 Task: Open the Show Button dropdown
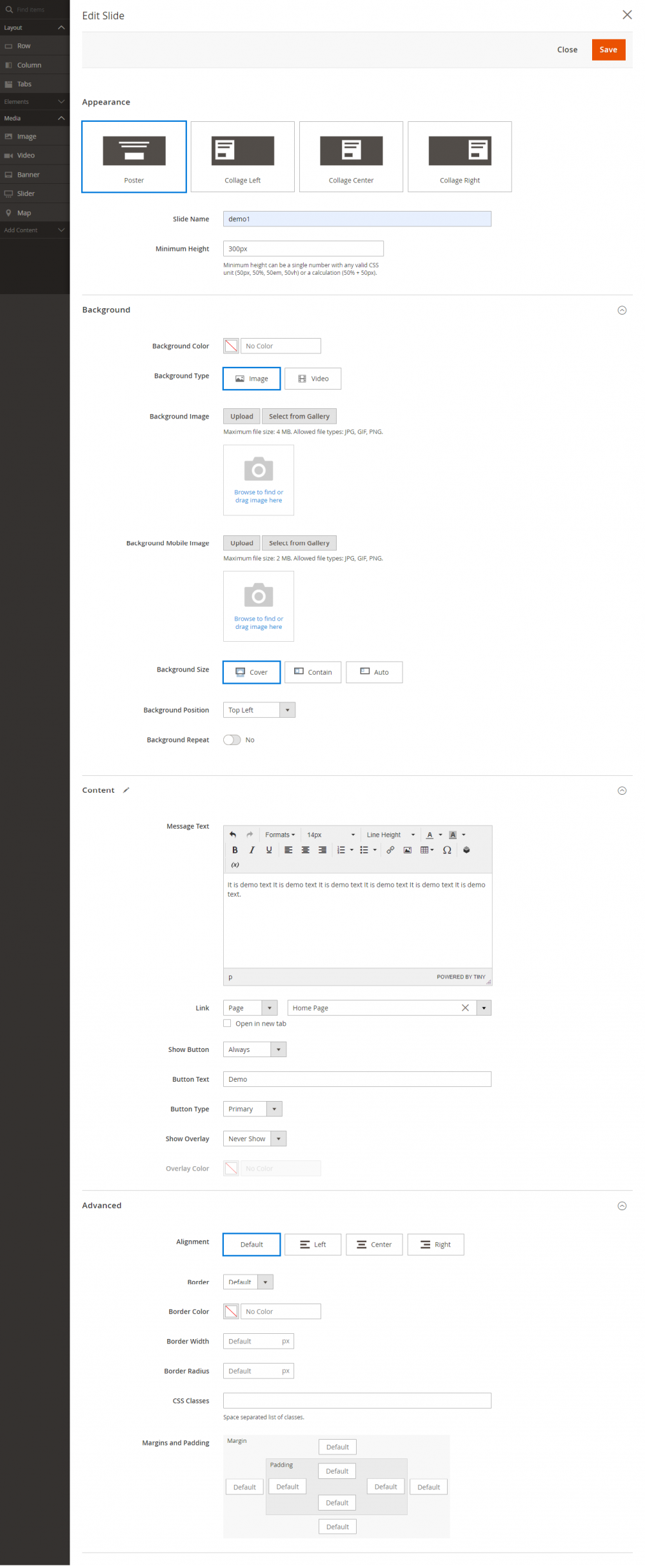255,1049
